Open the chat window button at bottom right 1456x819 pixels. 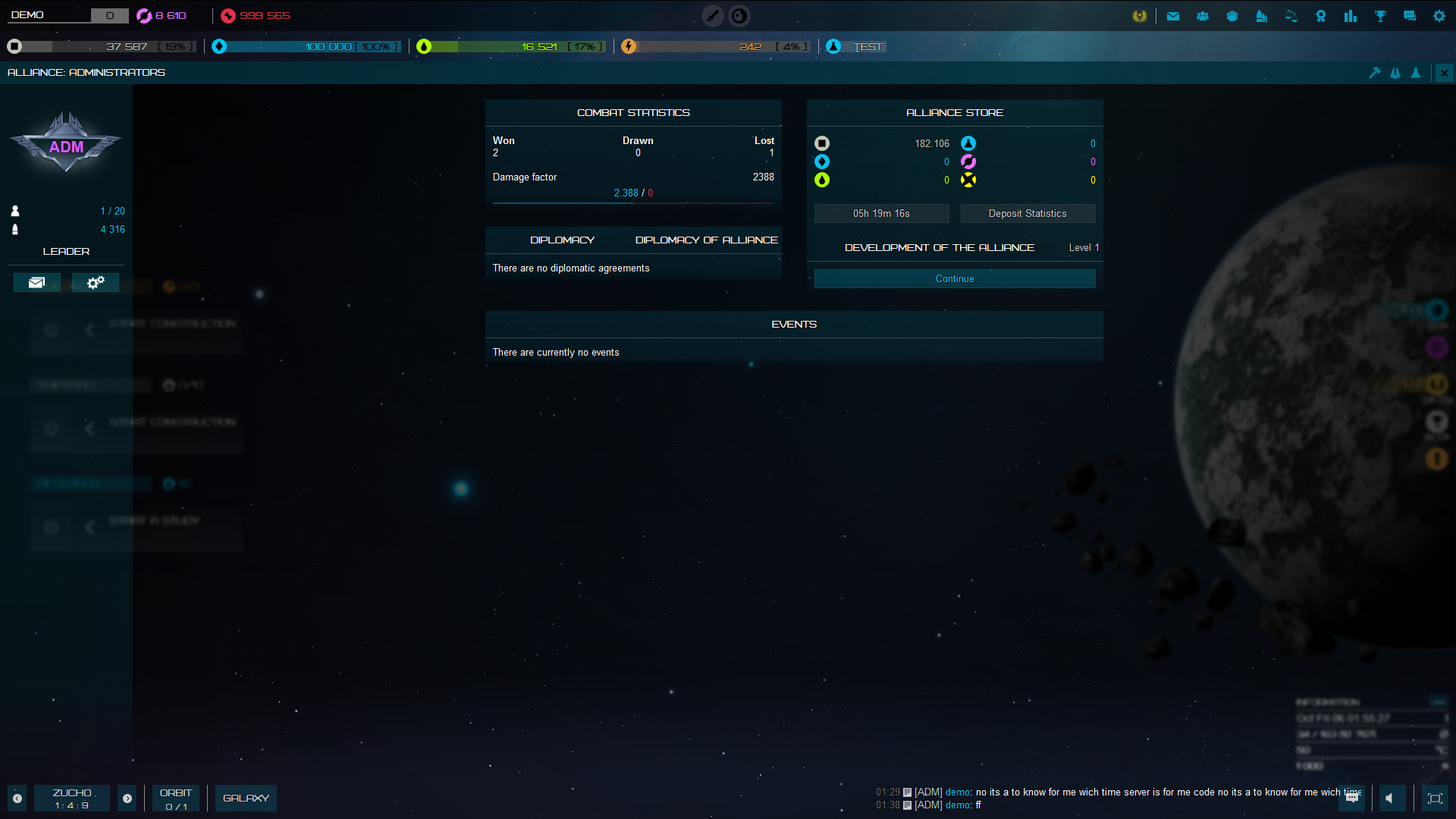pyautogui.click(x=1352, y=799)
